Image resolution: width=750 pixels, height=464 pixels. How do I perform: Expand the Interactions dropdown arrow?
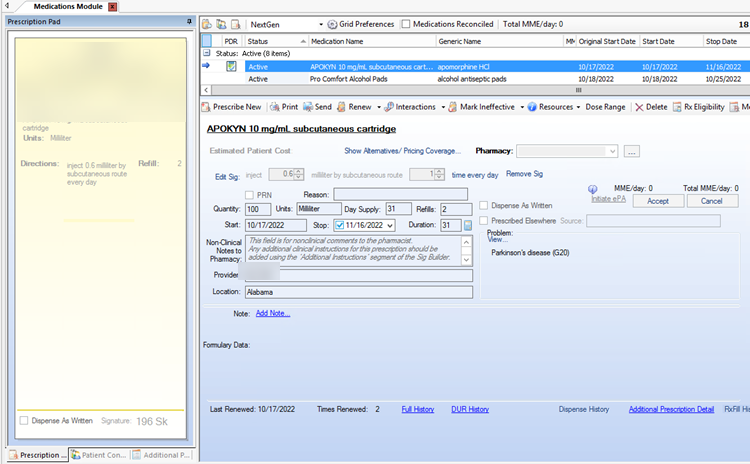443,107
